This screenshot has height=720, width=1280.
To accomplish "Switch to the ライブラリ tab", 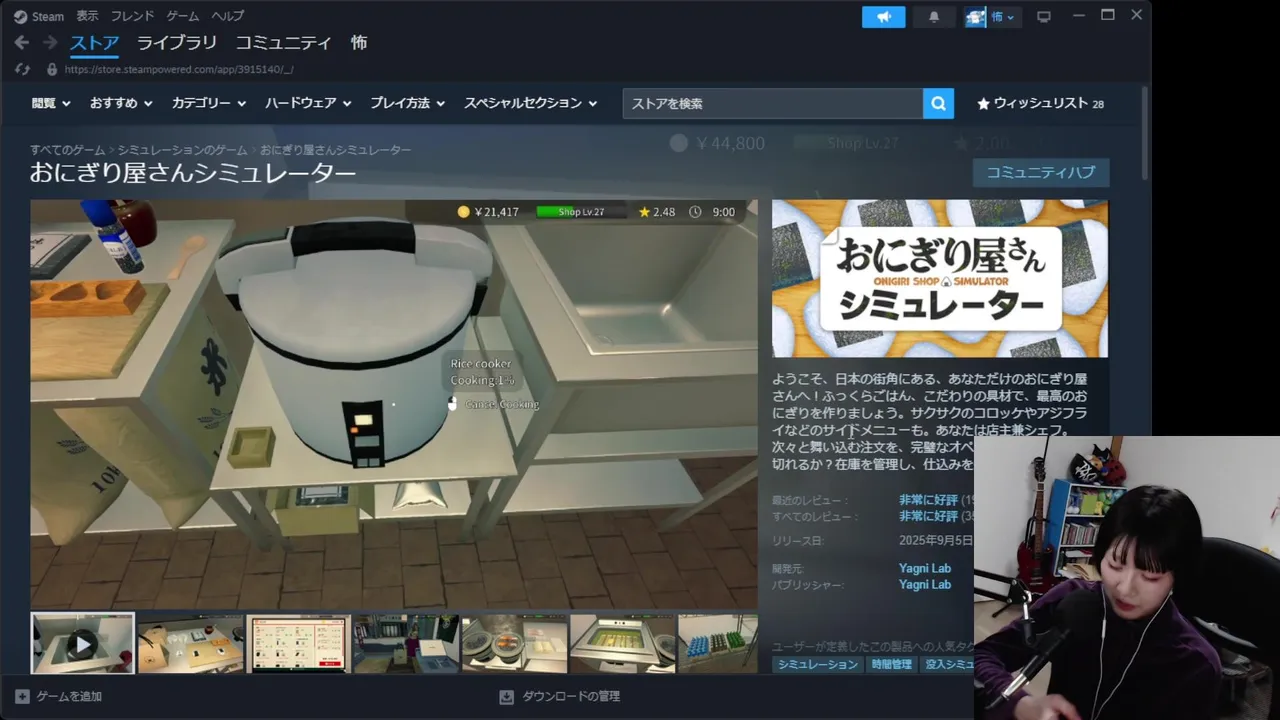I will (177, 43).
